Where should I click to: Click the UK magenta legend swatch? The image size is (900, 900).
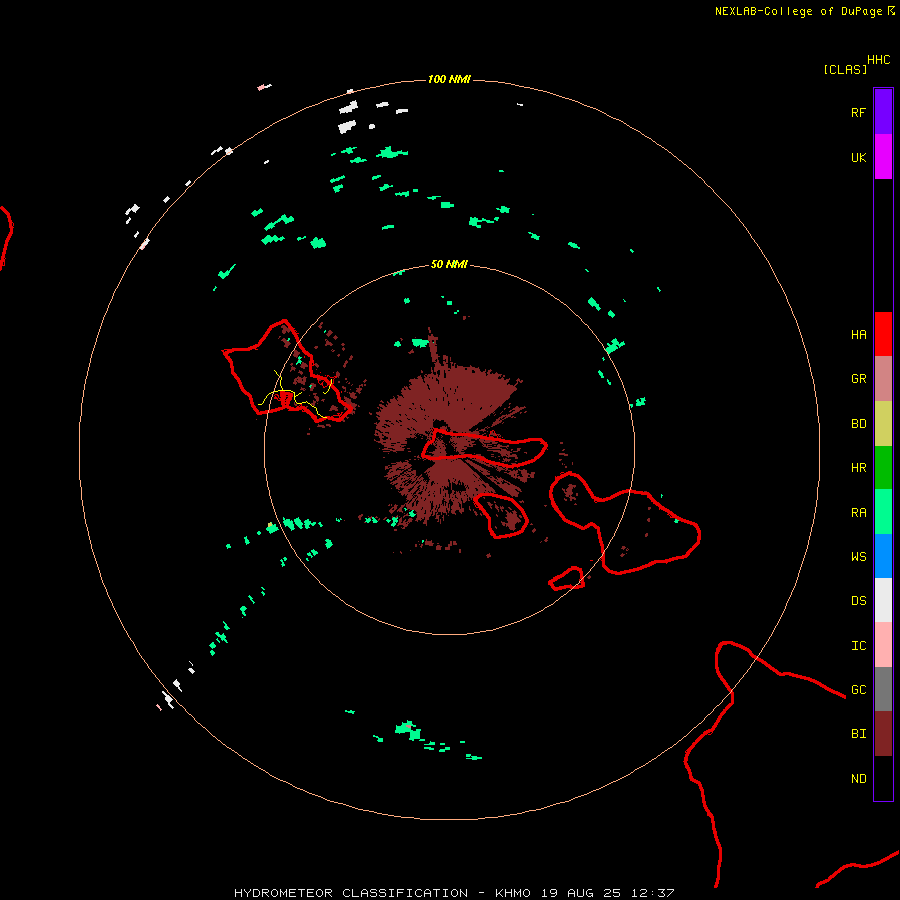[x=883, y=157]
